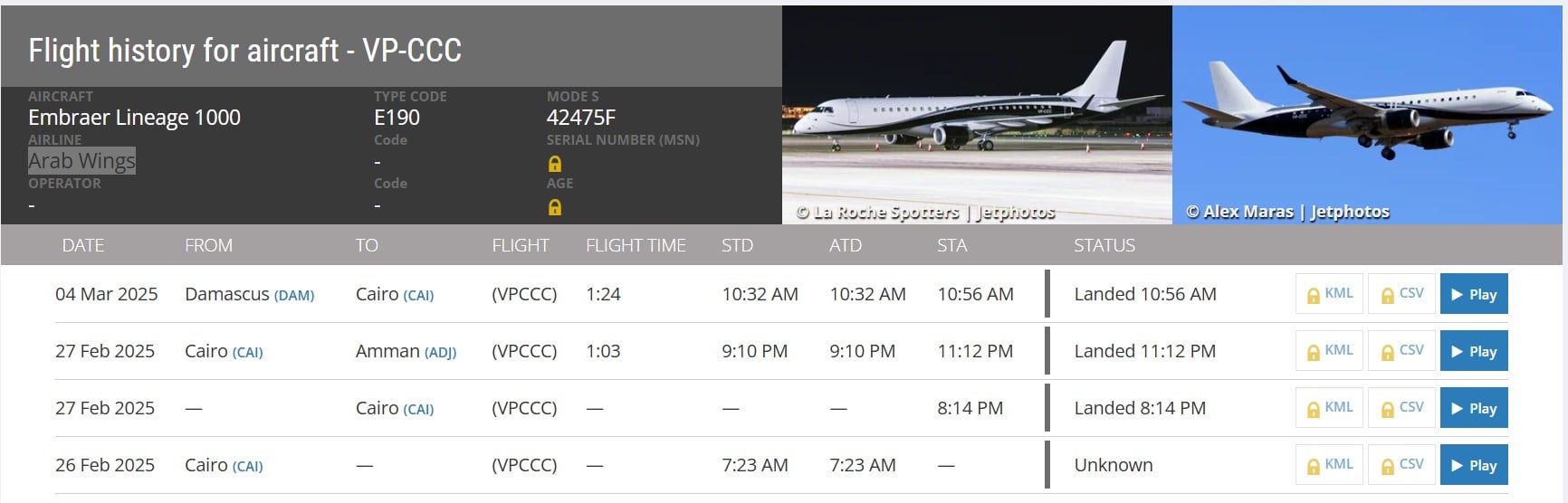Download CSV for flight landed 8:14 PM
The width and height of the screenshot is (1568, 503).
(1401, 408)
